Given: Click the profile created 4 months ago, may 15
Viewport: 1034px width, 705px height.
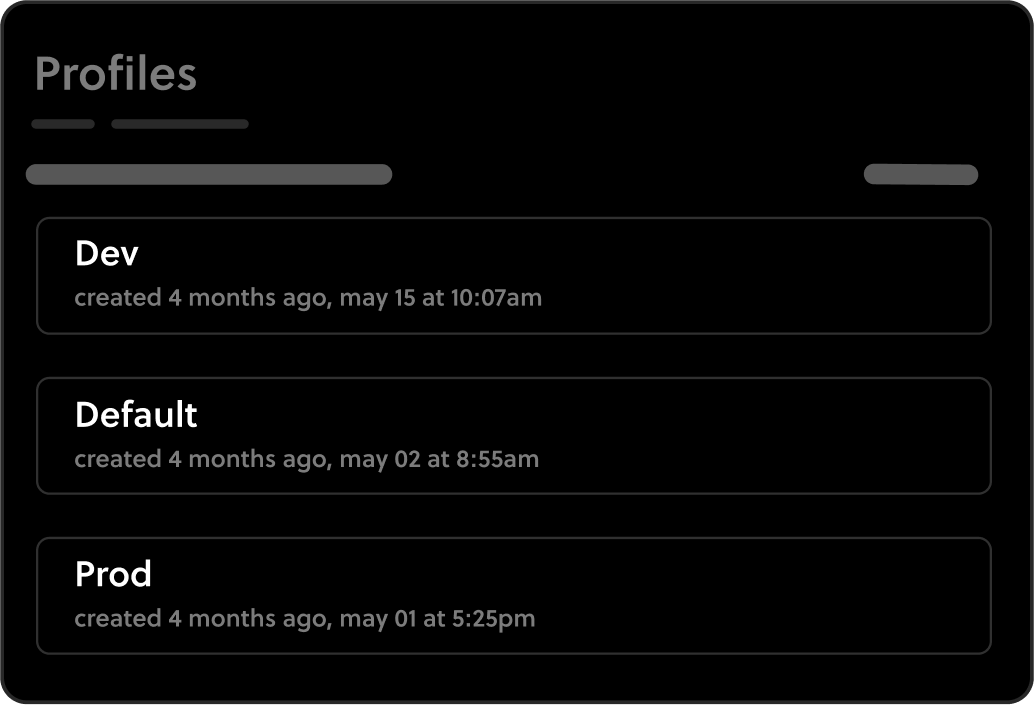Looking at the screenshot, I should (514, 275).
